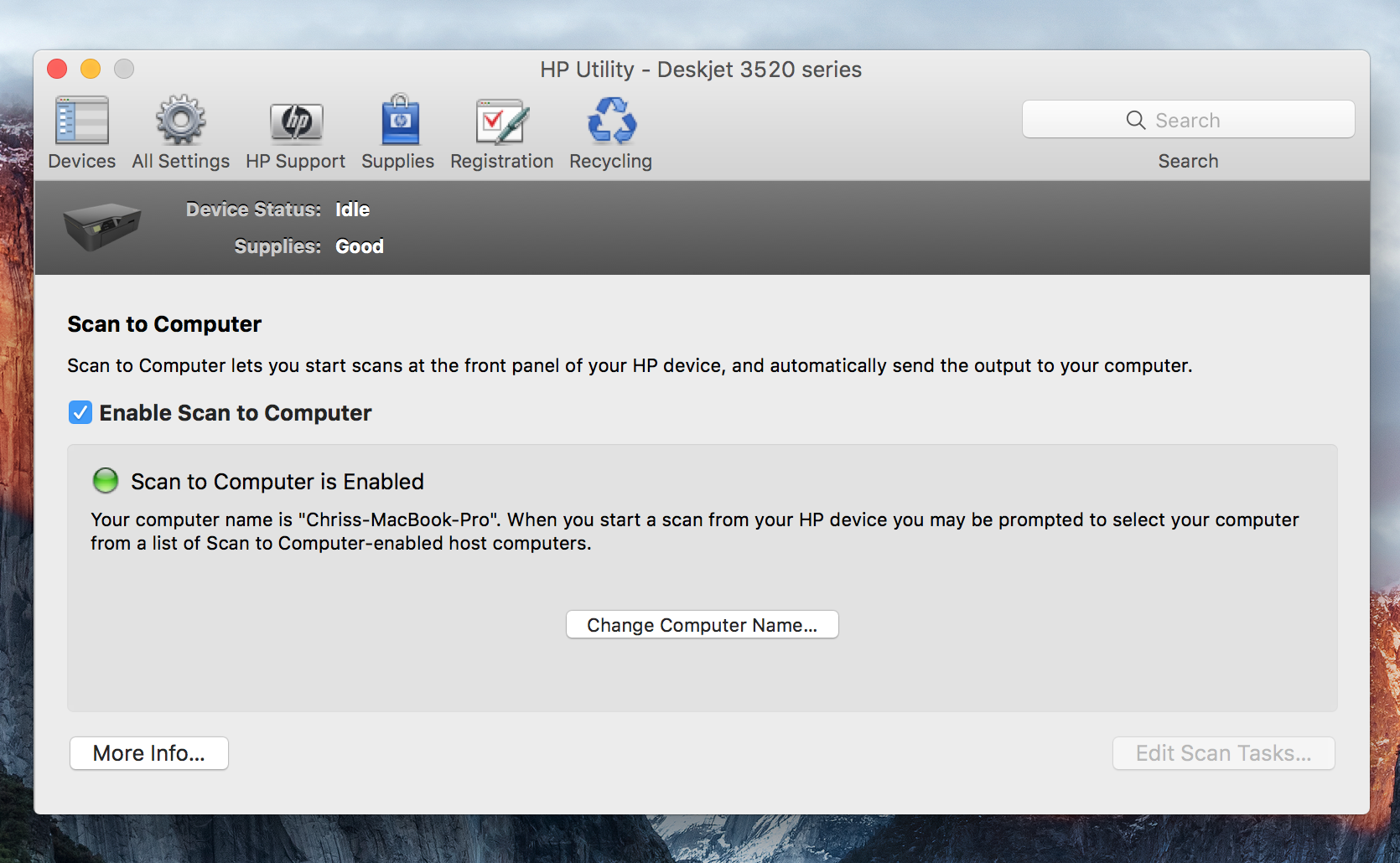Image resolution: width=1400 pixels, height=863 pixels.
Task: Click the Idle device status value
Action: coord(352,209)
